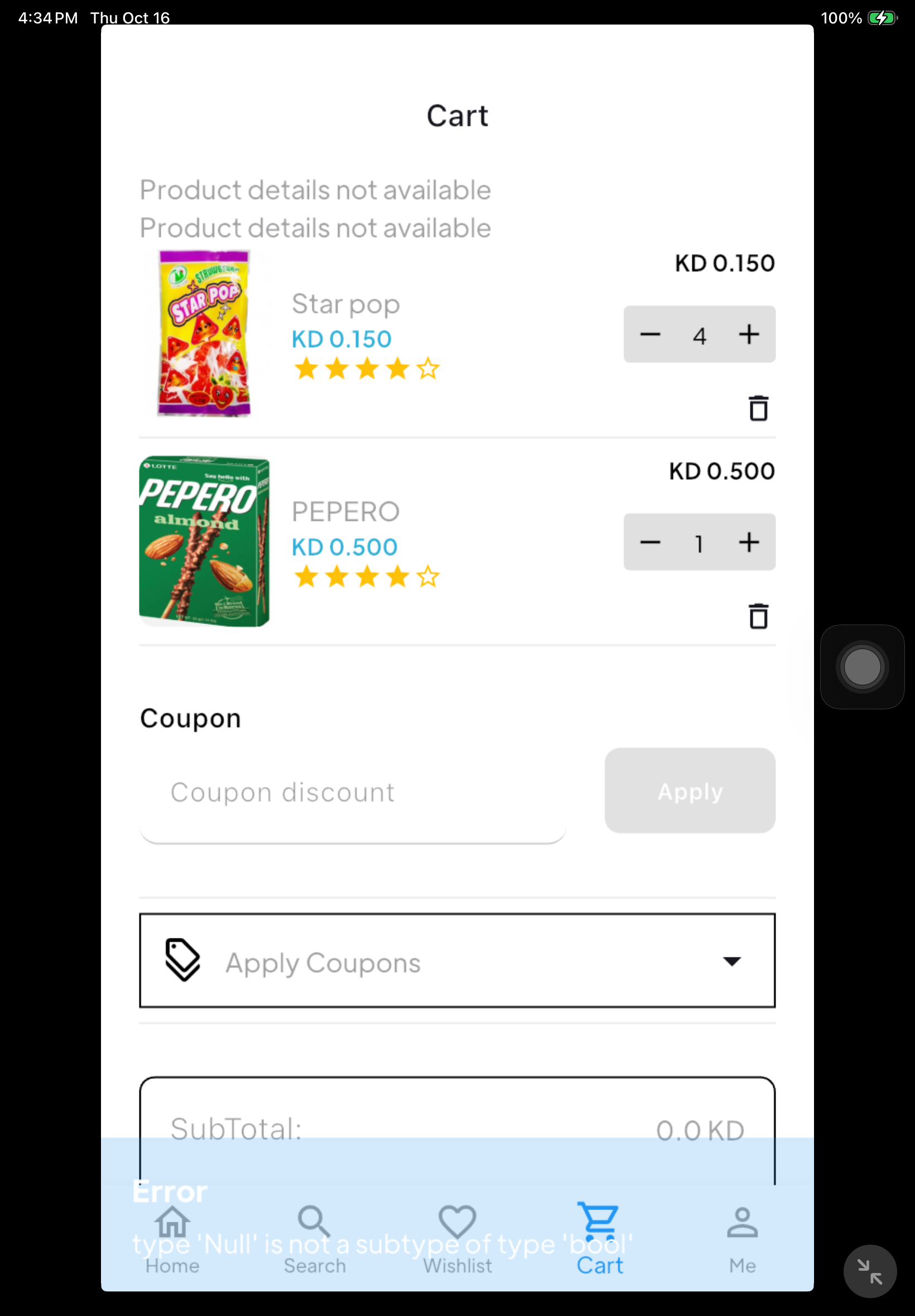Type in the Coupon discount field
This screenshot has height=1316, width=915.
click(x=353, y=793)
